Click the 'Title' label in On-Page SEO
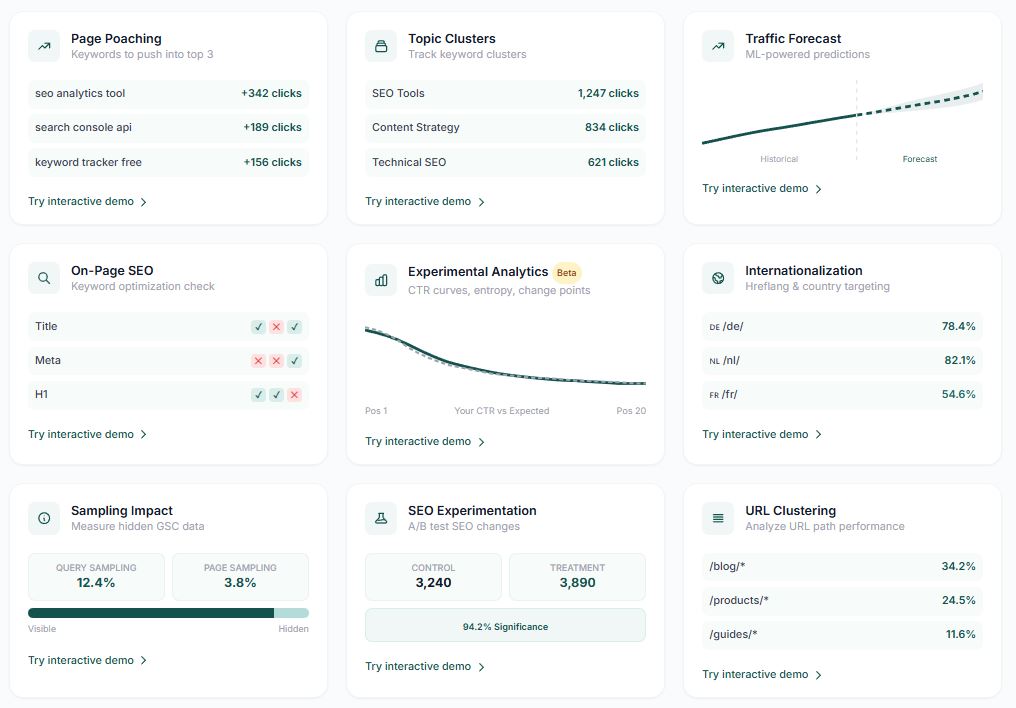 (x=46, y=326)
